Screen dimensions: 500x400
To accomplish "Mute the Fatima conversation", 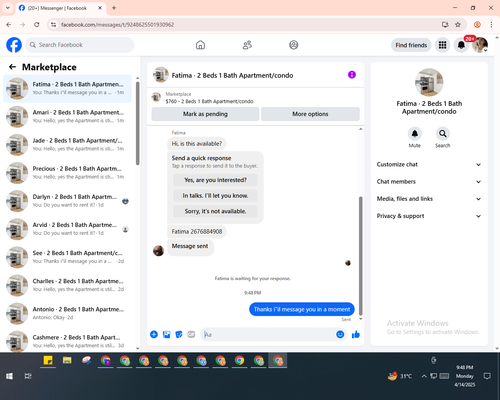I will (x=415, y=134).
